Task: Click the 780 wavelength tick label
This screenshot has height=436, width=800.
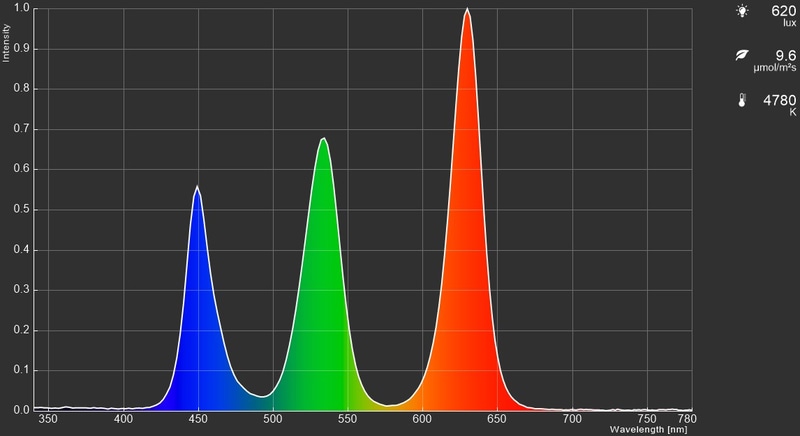Action: click(687, 419)
